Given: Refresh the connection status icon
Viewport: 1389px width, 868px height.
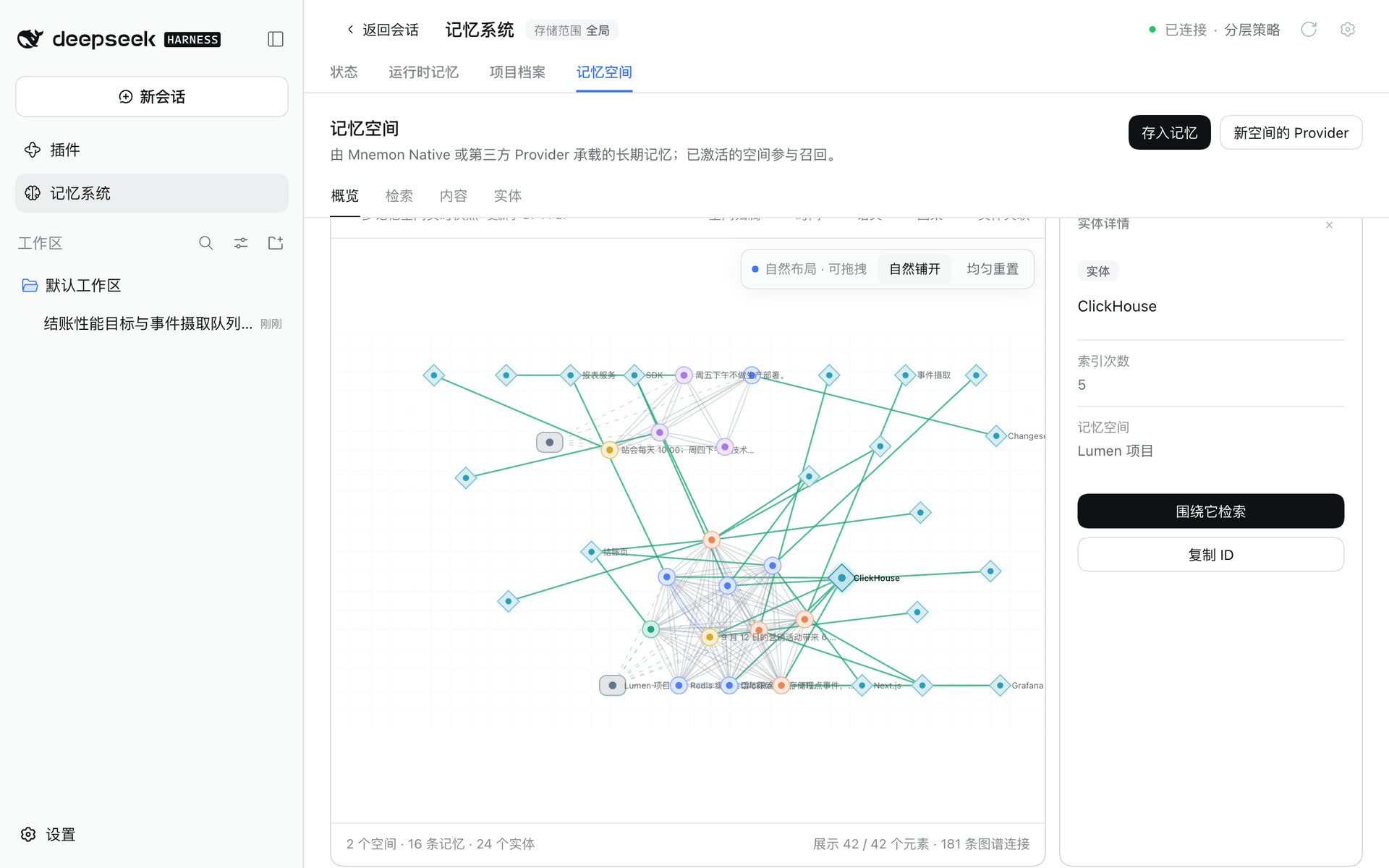Looking at the screenshot, I should pyautogui.click(x=1309, y=30).
